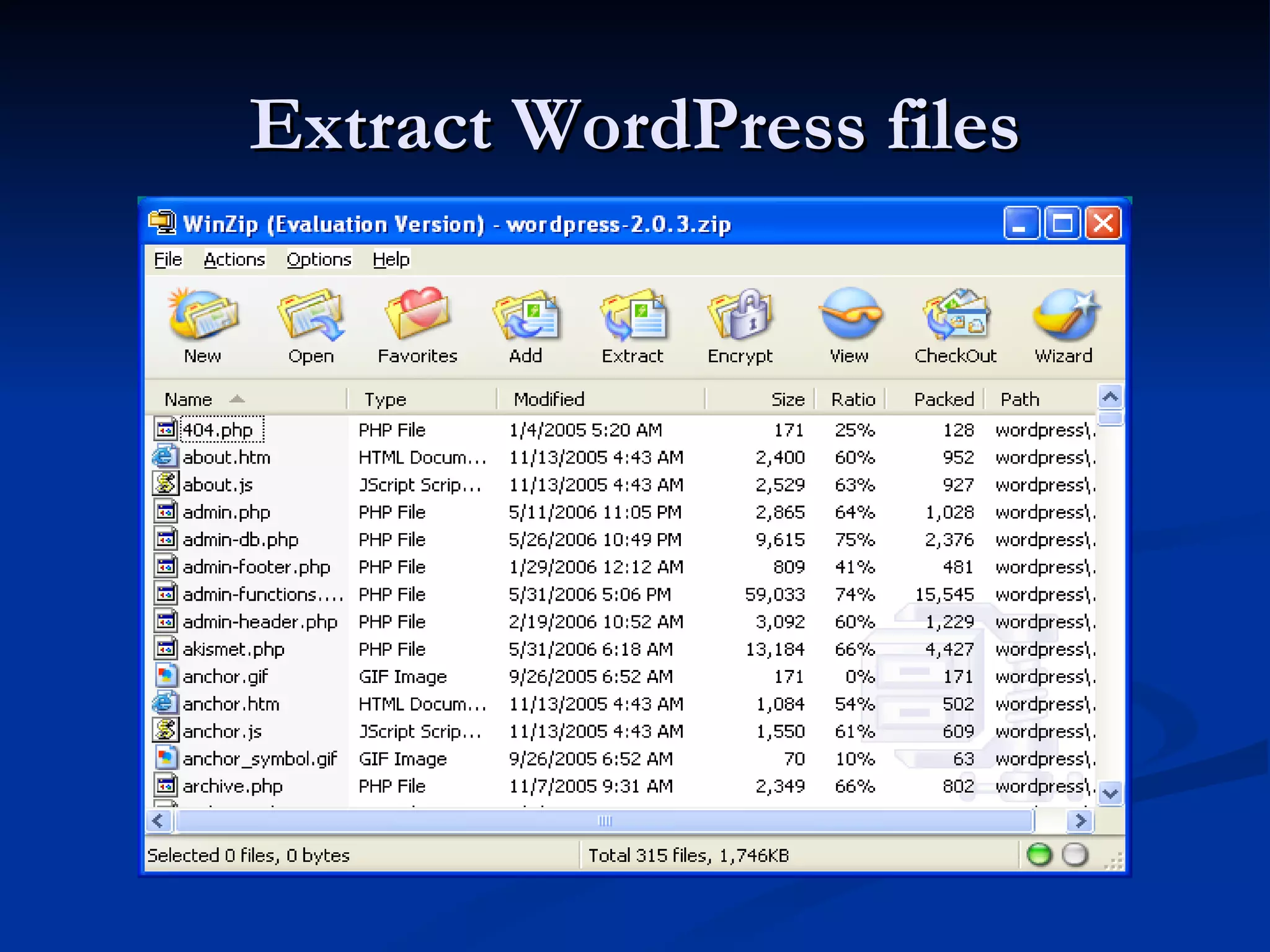1270x952 pixels.
Task: Click the admin-db.php file icon
Action: (x=165, y=539)
